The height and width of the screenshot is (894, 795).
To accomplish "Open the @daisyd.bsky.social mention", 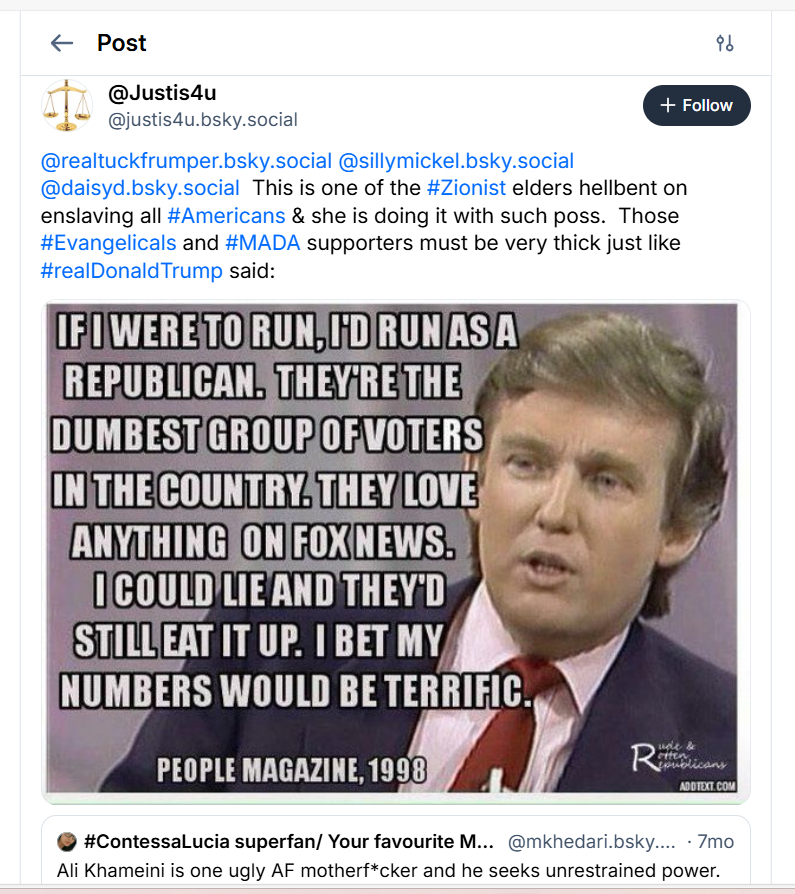I will click(x=140, y=188).
